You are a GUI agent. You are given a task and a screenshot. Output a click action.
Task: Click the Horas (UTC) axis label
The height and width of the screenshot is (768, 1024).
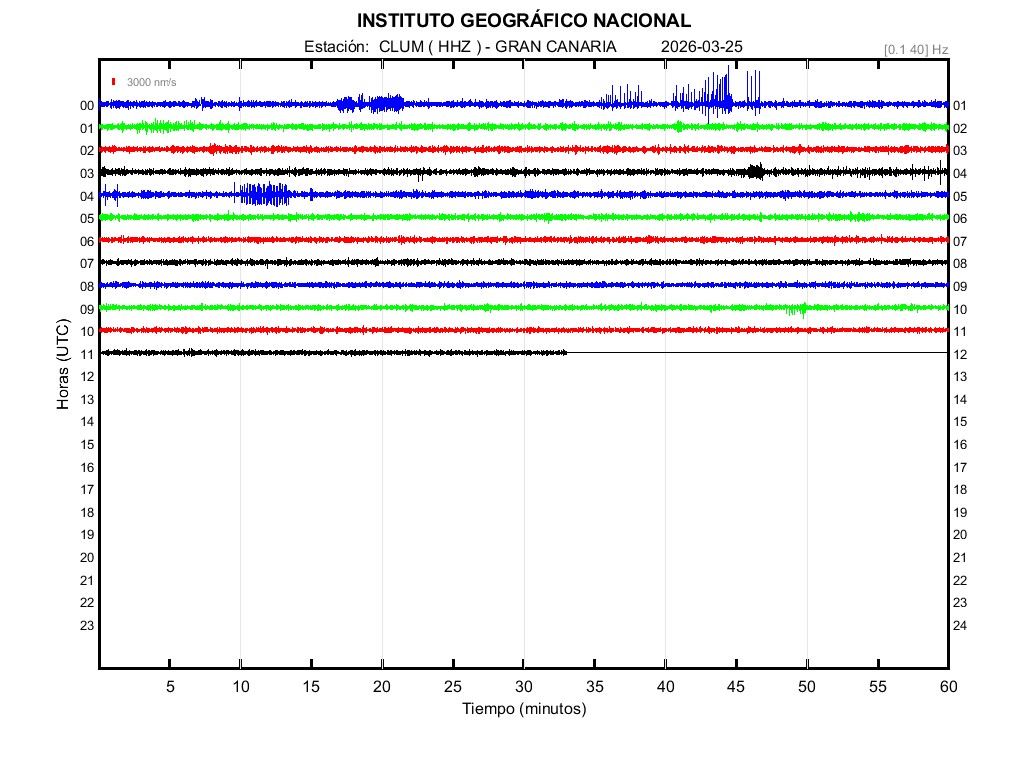pyautogui.click(x=62, y=366)
